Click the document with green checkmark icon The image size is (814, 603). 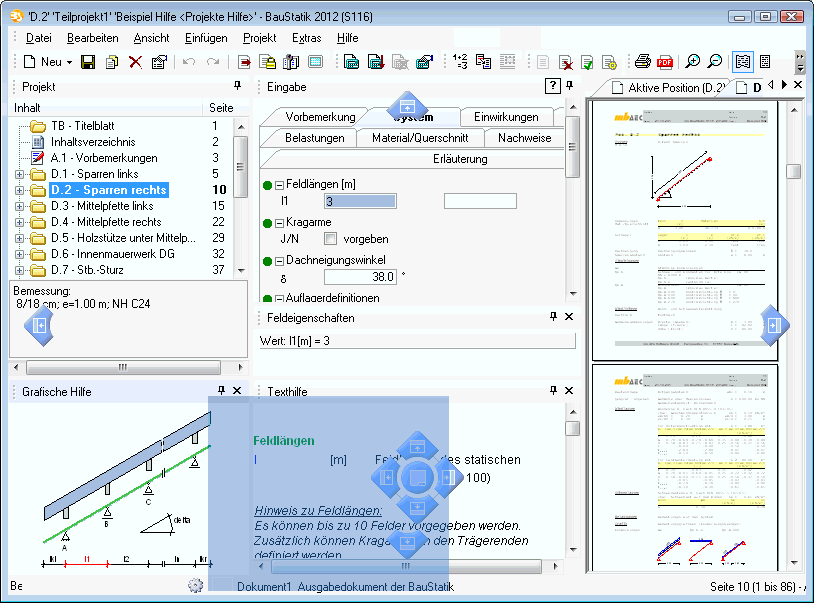point(587,62)
